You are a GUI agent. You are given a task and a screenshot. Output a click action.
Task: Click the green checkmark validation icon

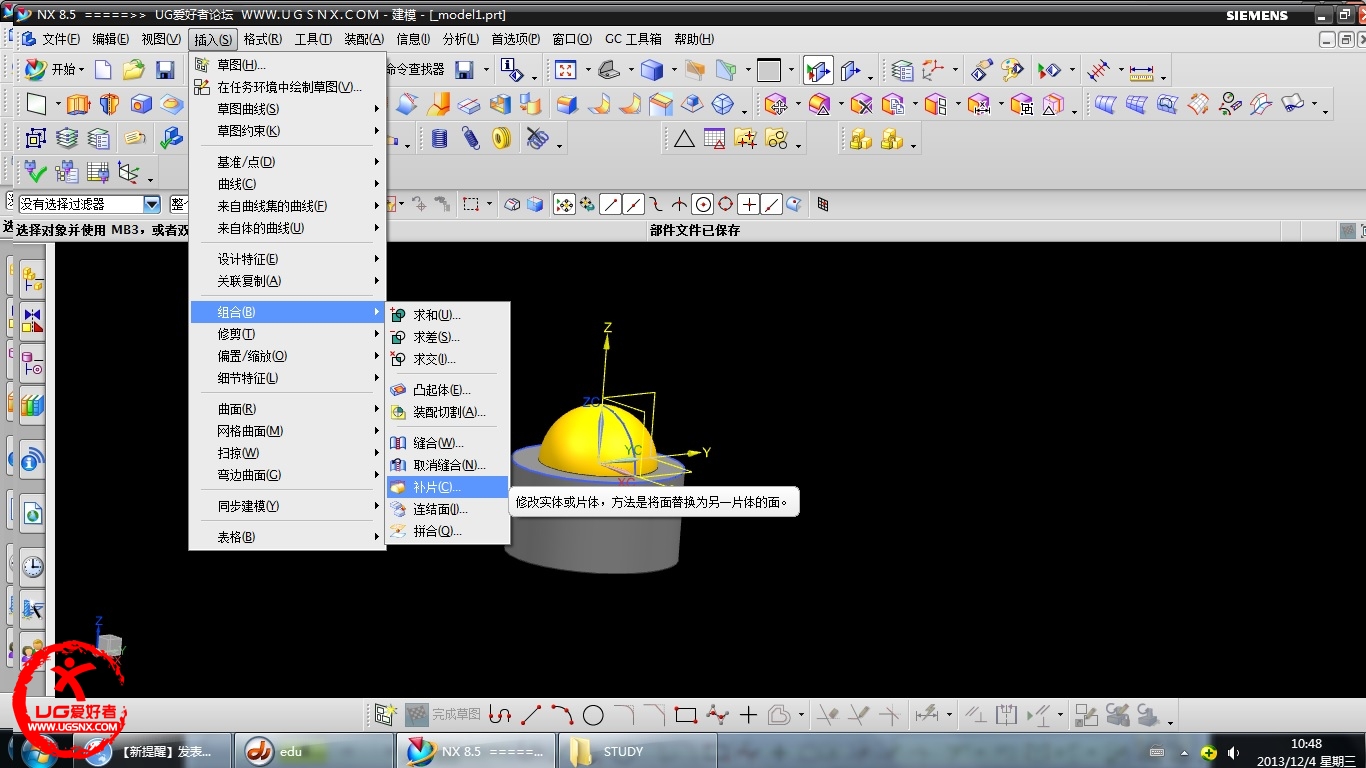(35, 172)
